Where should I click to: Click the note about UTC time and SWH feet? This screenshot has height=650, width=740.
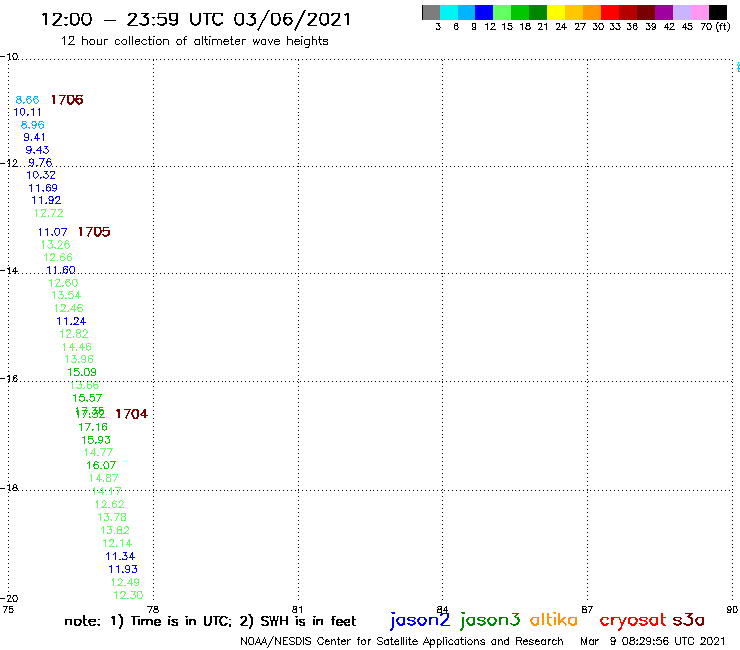[210, 621]
